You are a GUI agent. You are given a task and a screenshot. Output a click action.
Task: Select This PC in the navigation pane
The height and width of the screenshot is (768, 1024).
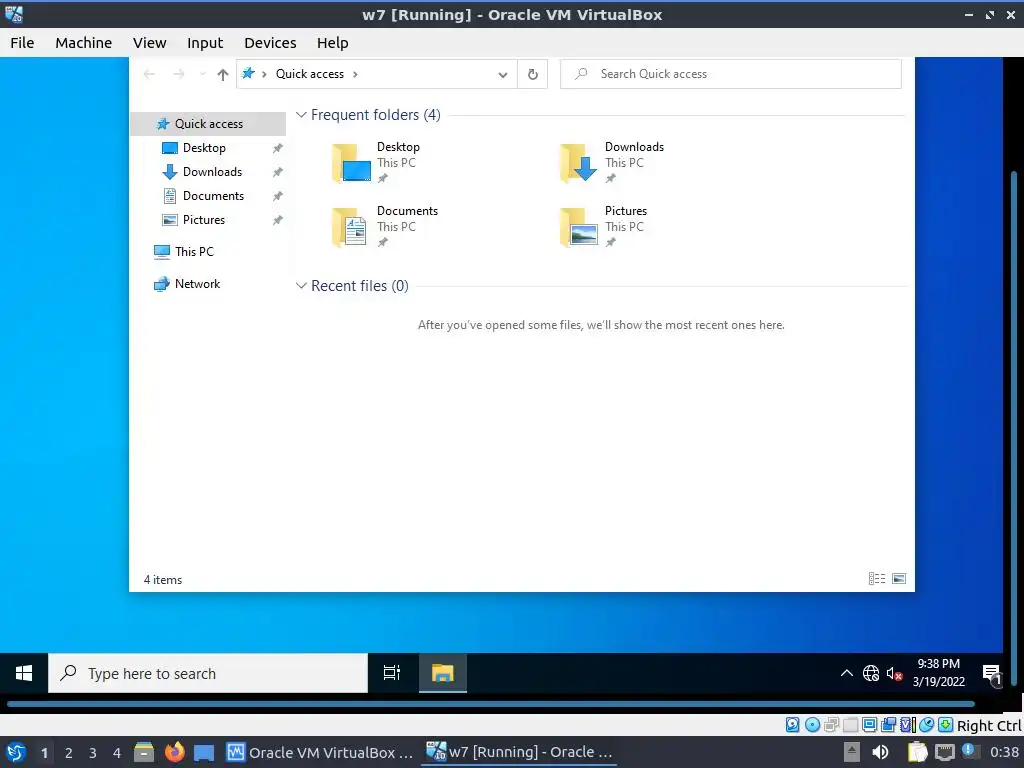(193, 251)
